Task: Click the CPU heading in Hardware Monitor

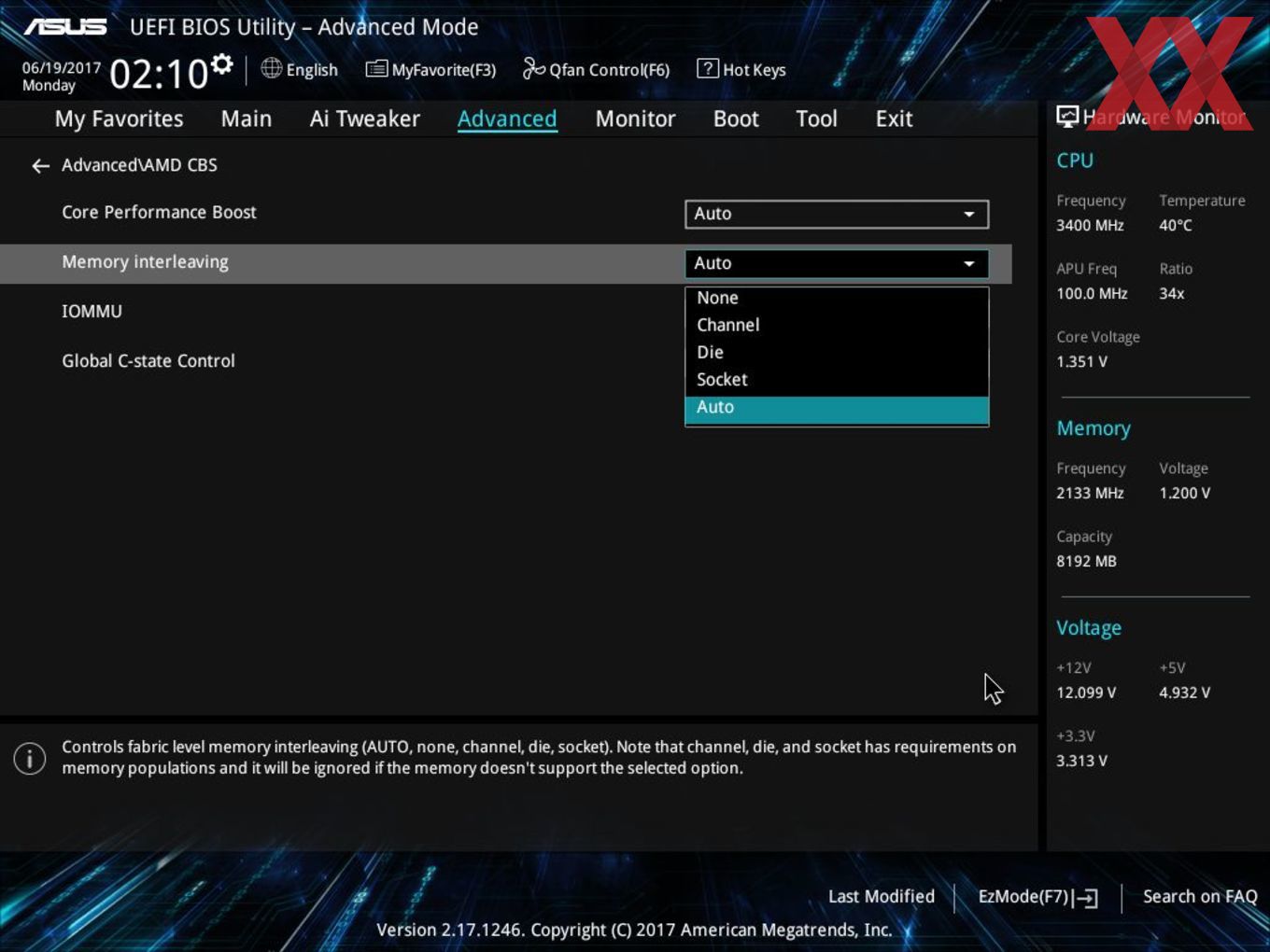Action: tap(1075, 161)
